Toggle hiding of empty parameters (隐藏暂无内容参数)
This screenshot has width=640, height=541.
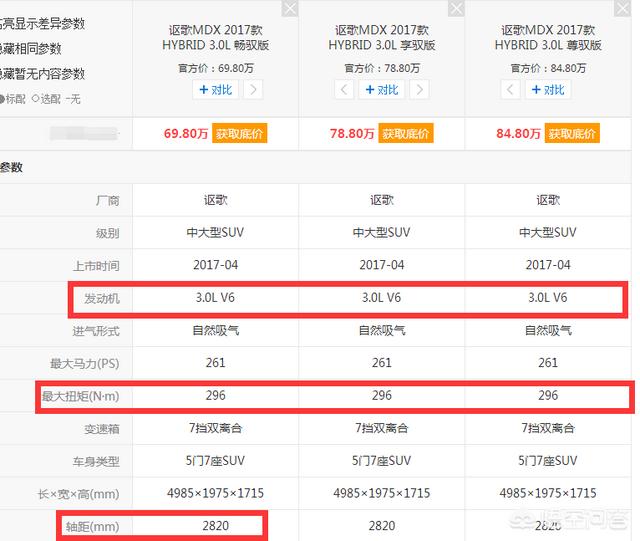(42, 74)
